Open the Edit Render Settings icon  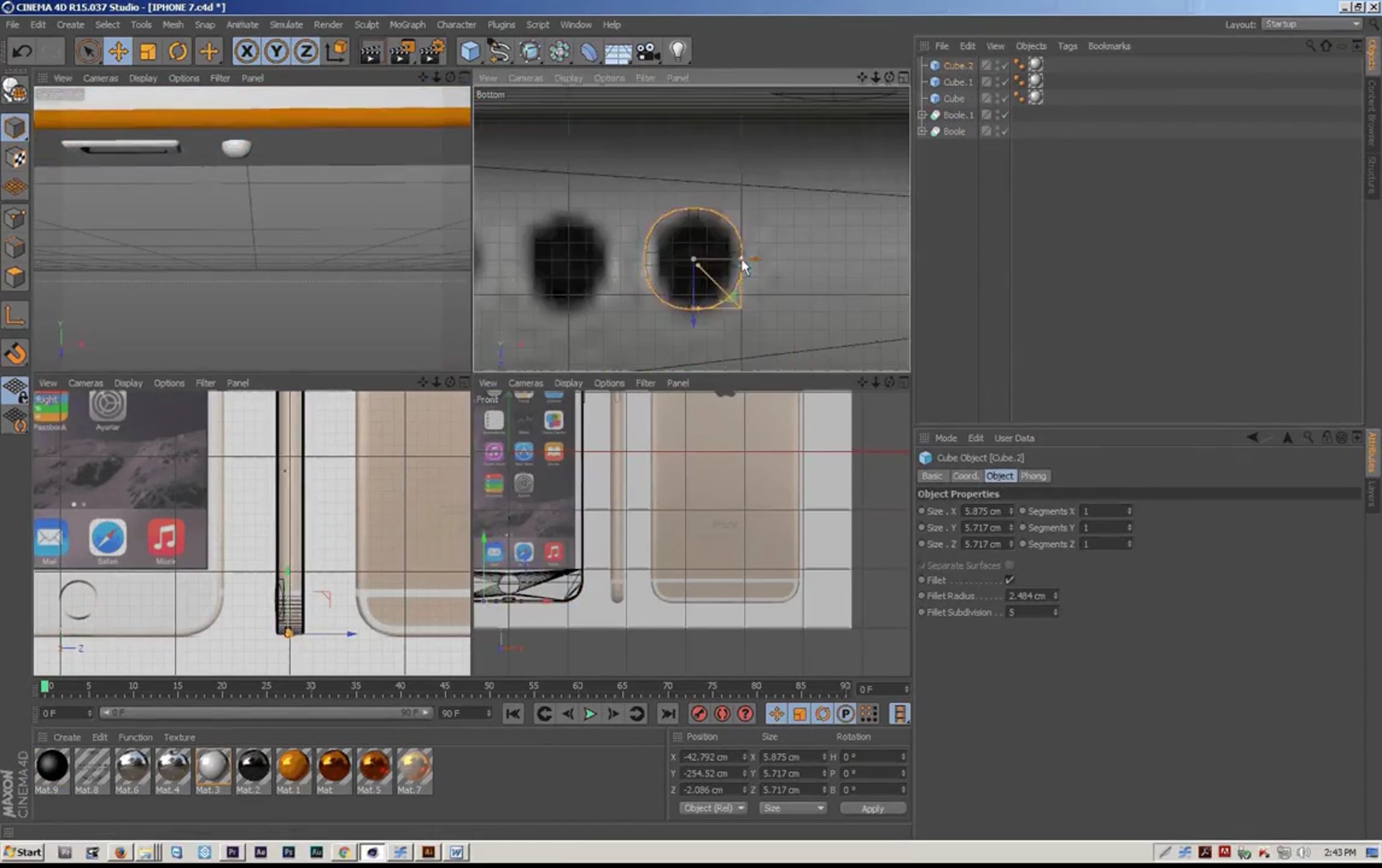pos(432,52)
